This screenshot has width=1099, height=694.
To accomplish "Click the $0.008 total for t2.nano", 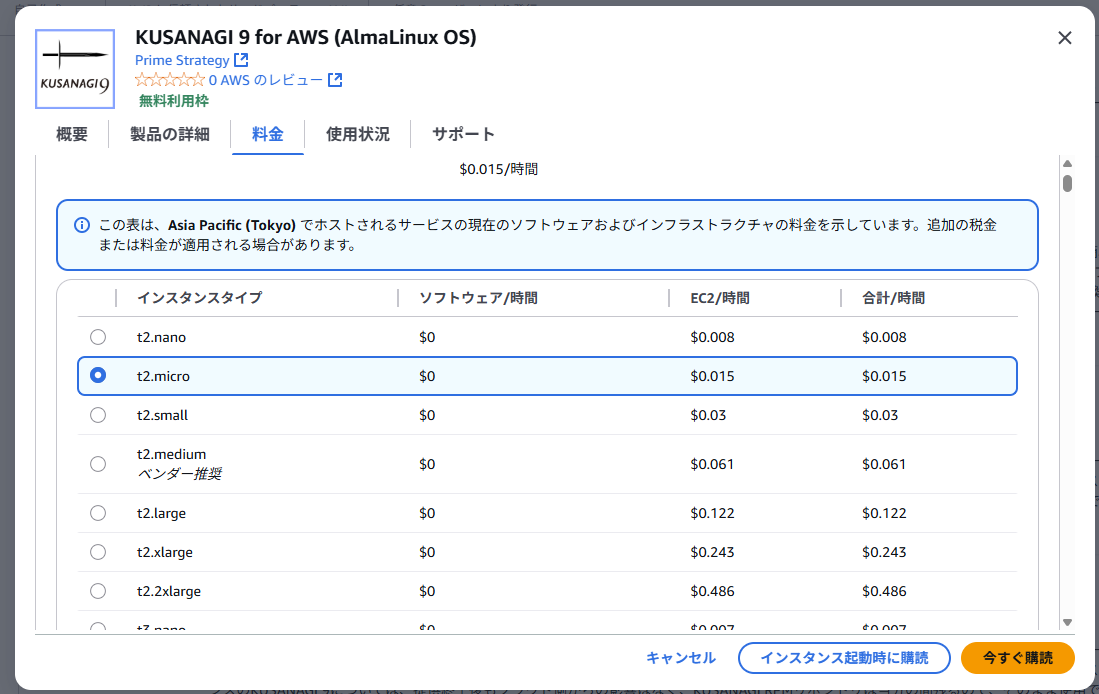I will pyautogui.click(x=884, y=337).
